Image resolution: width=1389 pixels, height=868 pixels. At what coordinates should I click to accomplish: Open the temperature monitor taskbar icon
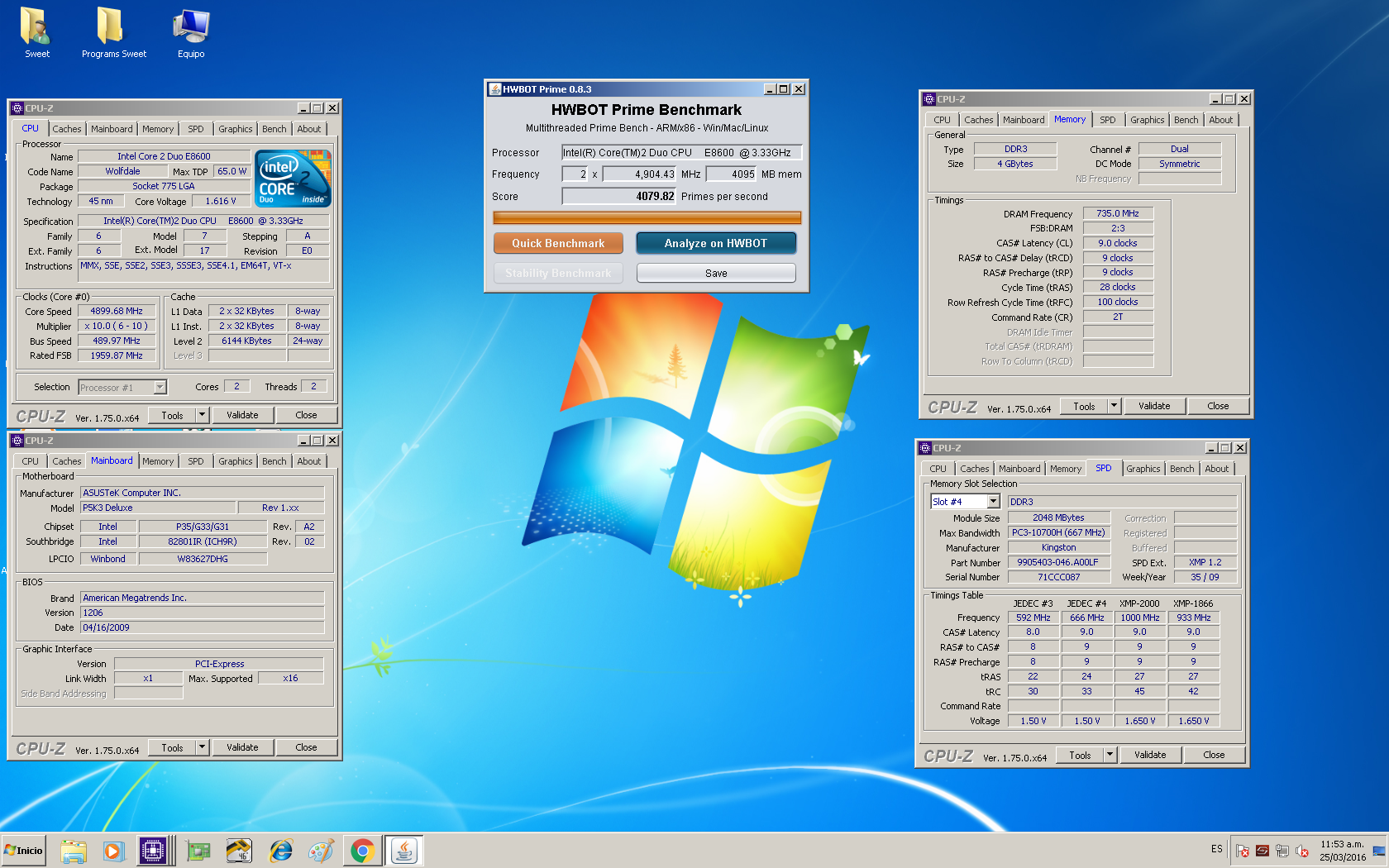[239, 851]
